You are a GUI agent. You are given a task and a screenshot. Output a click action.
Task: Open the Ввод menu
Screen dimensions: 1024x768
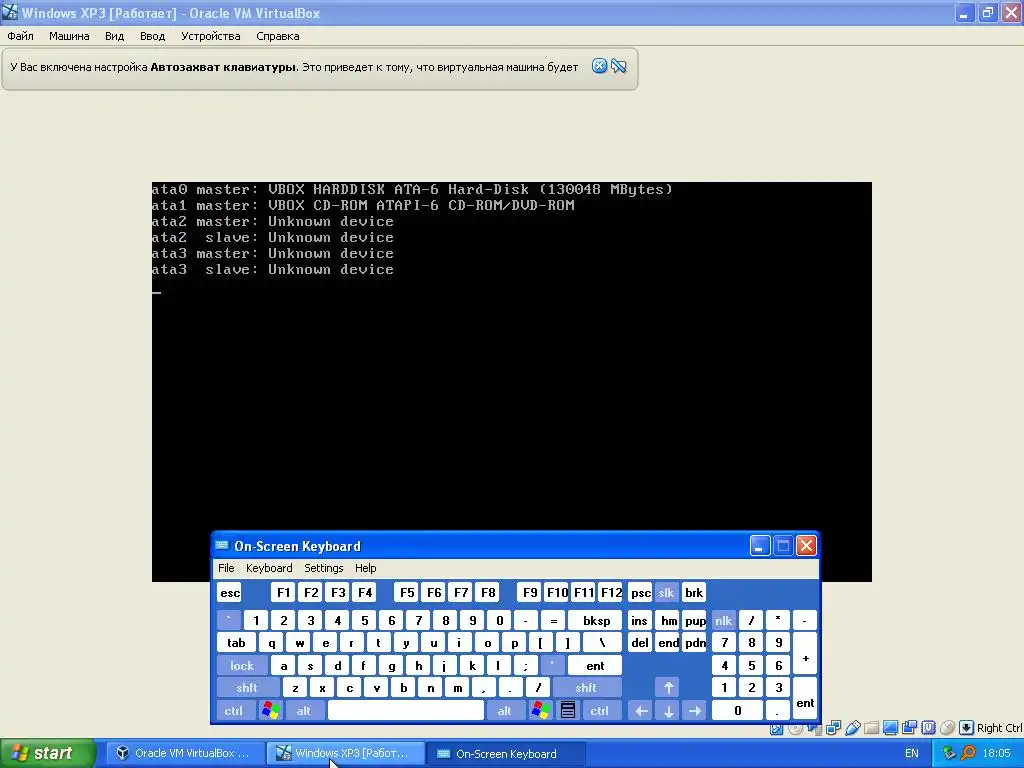[152, 36]
